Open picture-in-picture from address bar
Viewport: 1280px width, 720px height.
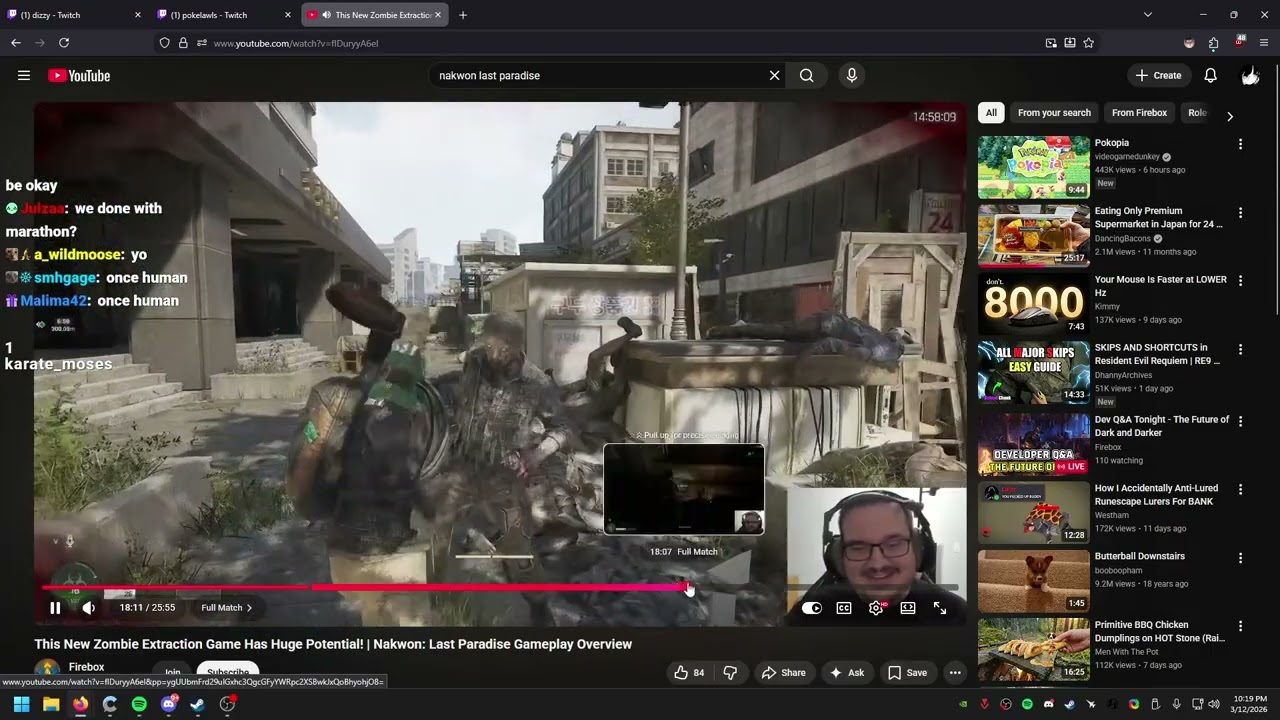pyautogui.click(x=1051, y=43)
